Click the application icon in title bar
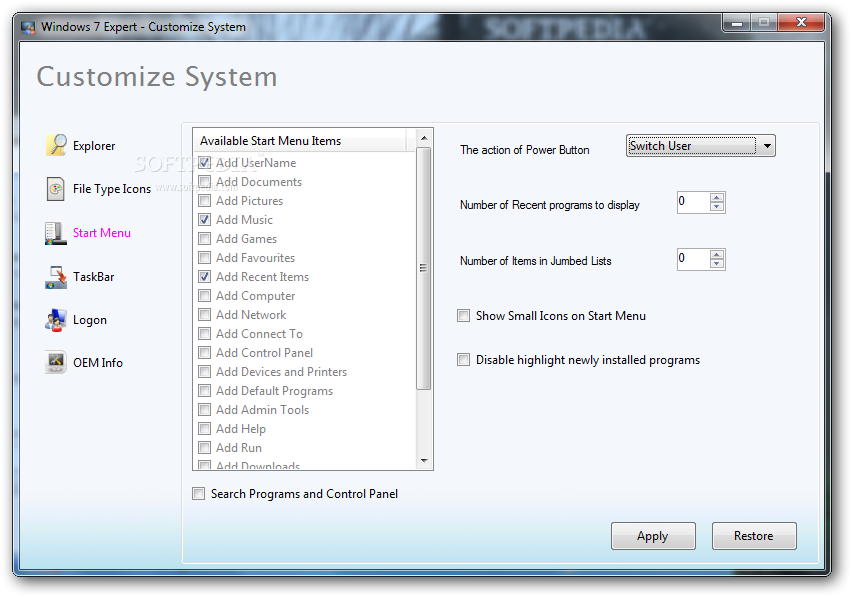The height and width of the screenshot is (597, 852). point(28,27)
